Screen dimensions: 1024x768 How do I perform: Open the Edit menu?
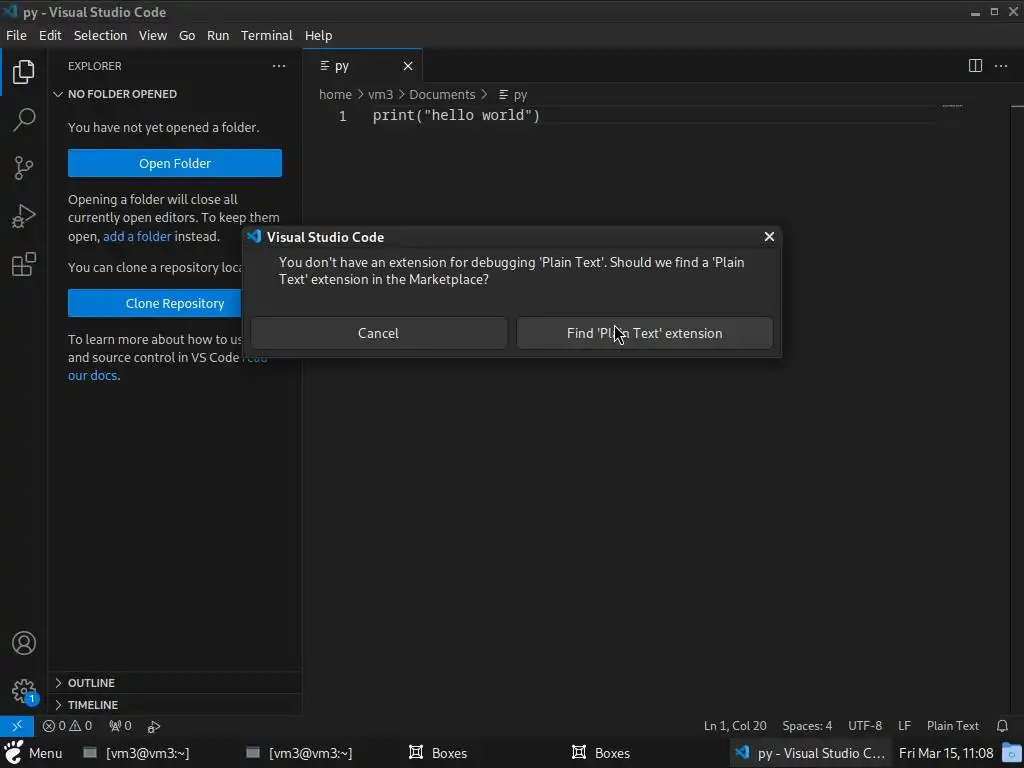coord(50,35)
